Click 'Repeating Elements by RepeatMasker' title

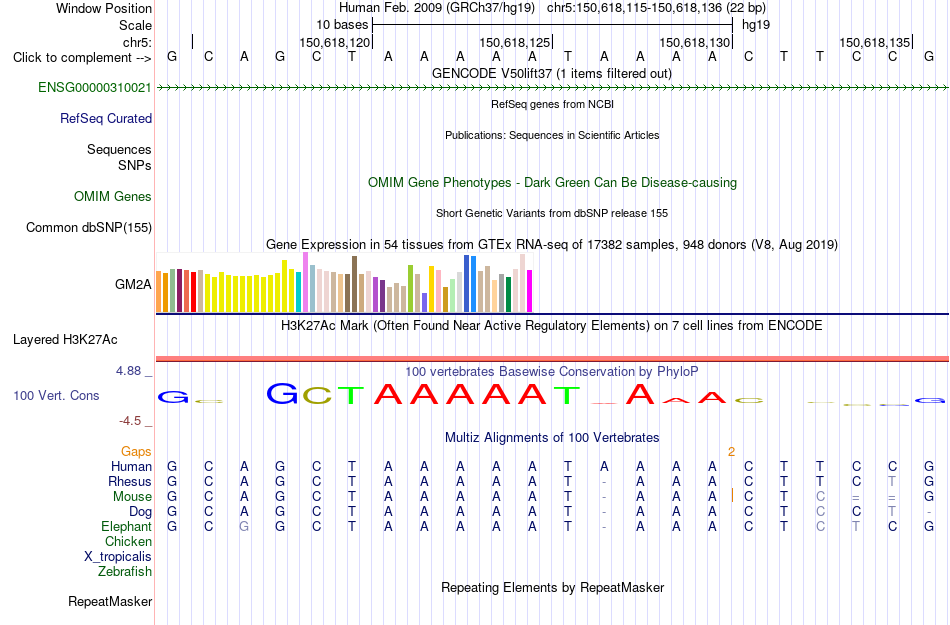(553, 588)
